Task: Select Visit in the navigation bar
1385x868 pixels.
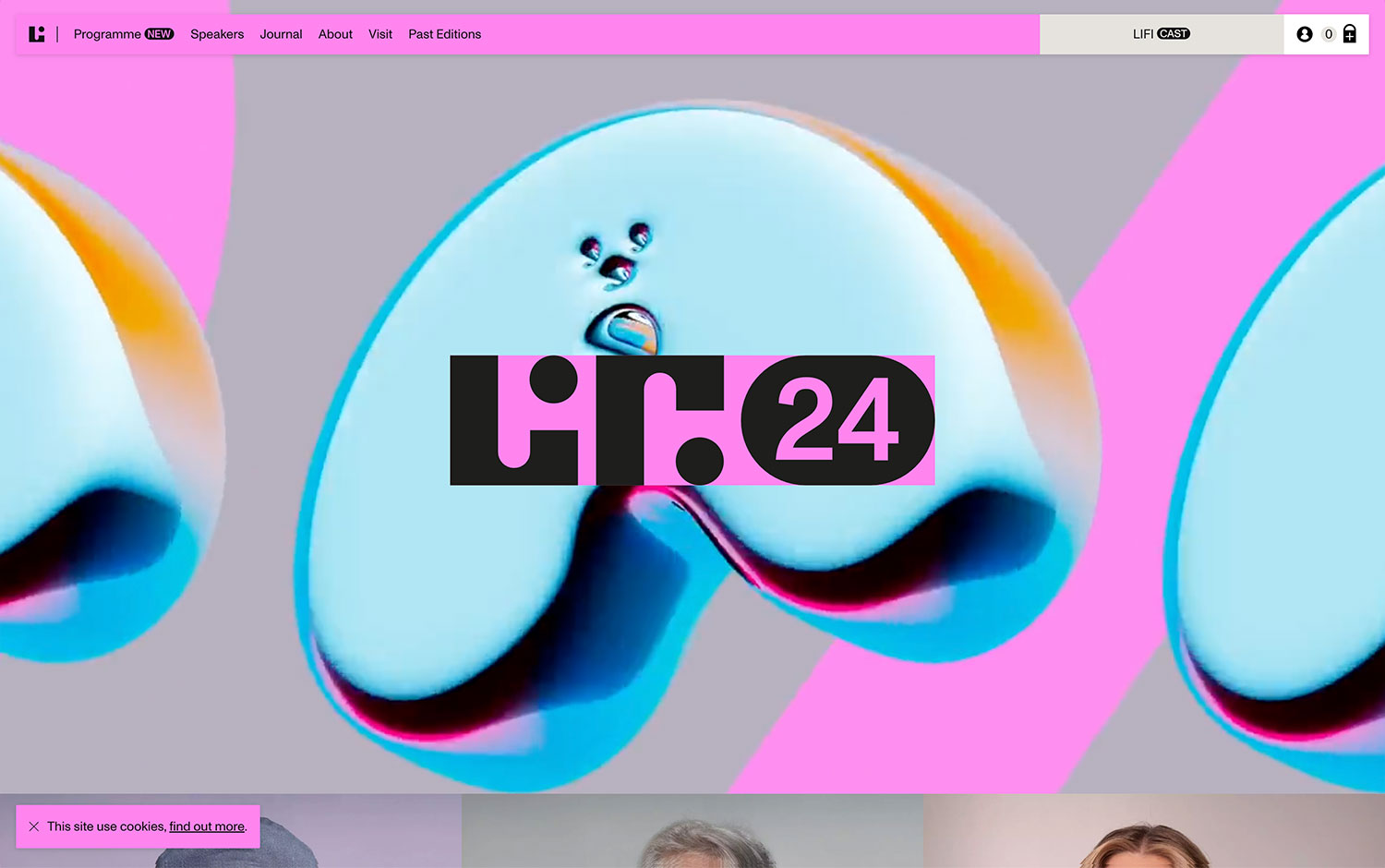Action: 380,34
